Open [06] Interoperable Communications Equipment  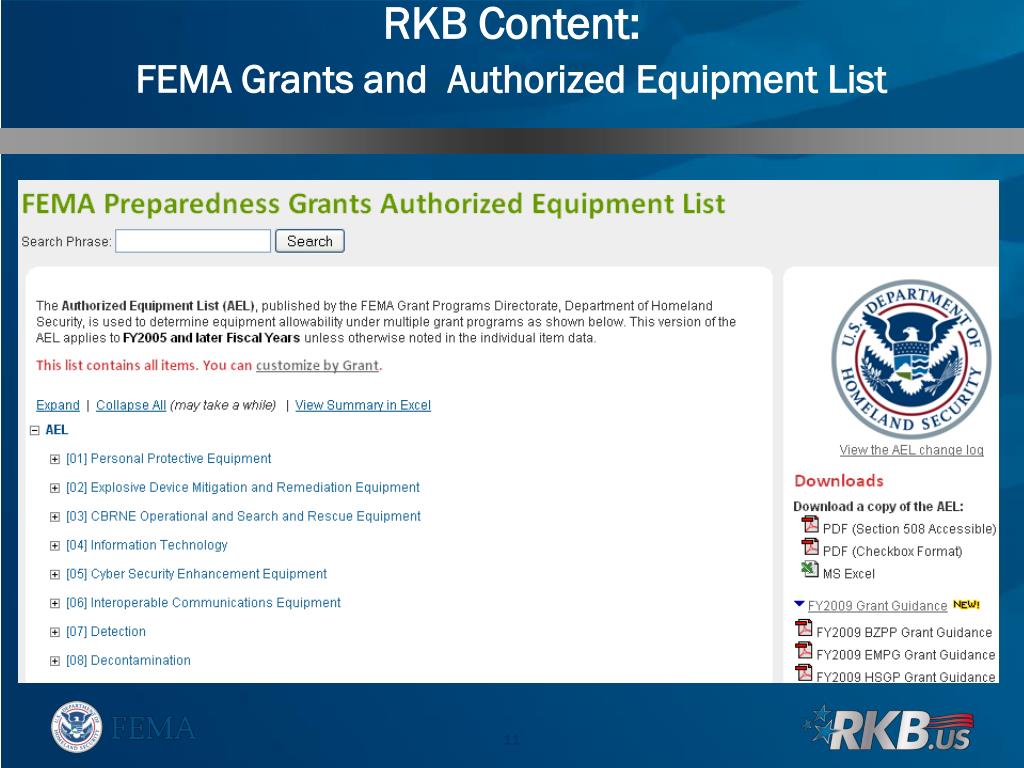pos(203,602)
